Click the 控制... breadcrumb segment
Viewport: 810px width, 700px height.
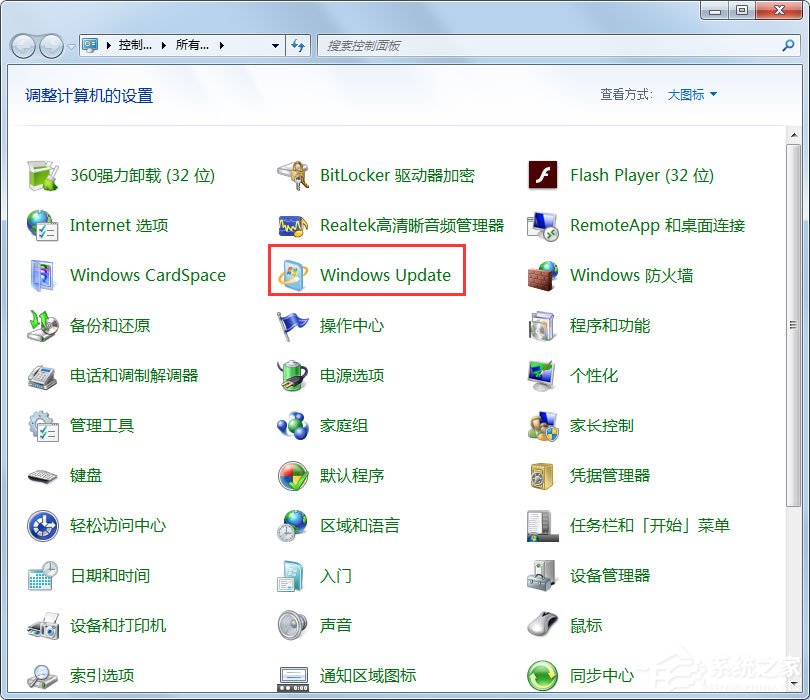pos(136,45)
